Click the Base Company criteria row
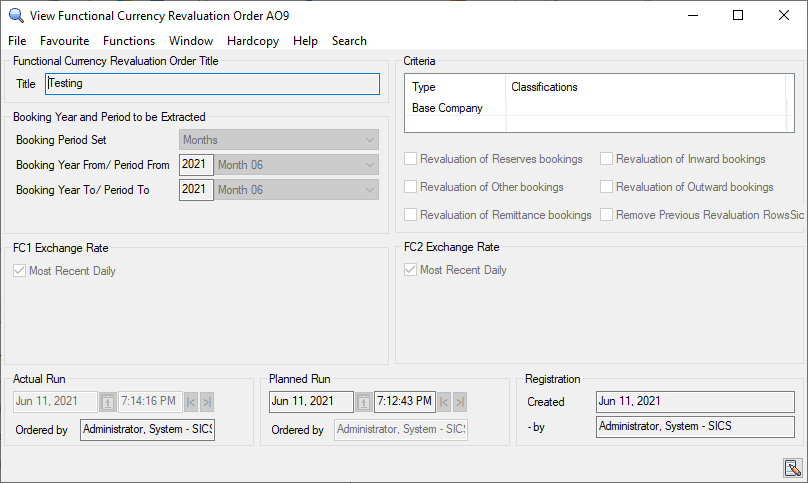The height and width of the screenshot is (483, 808). coord(447,108)
